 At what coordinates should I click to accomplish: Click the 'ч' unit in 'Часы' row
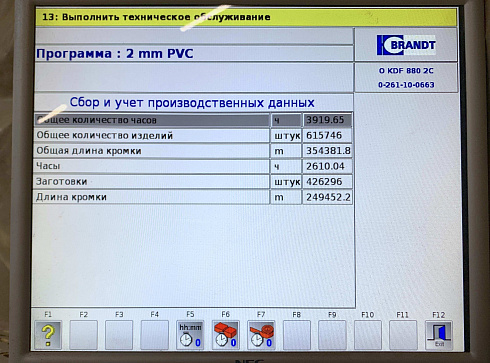point(277,167)
